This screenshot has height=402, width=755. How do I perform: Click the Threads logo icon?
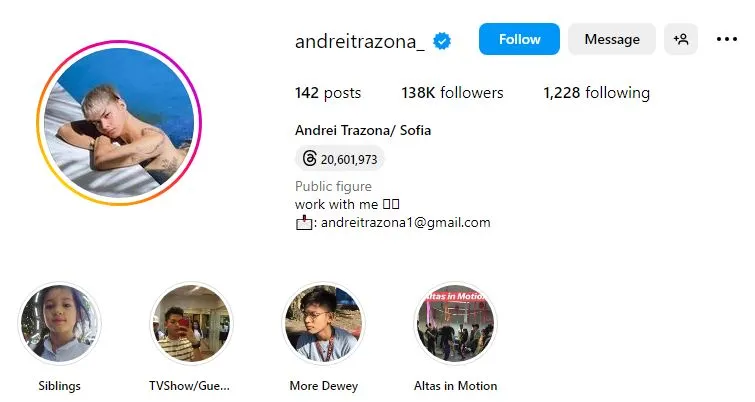[309, 158]
